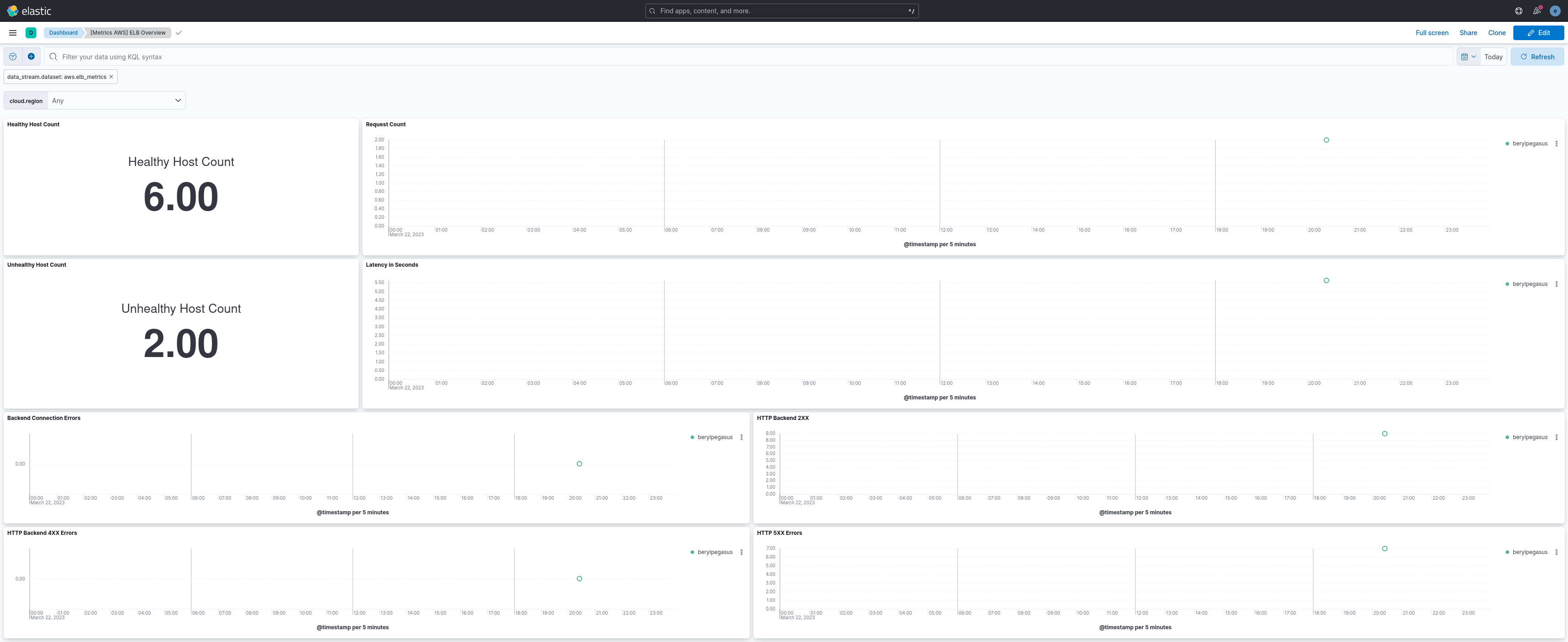Open legend options for Latency in Seconds
Viewport: 1568px width, 642px height.
[x=1556, y=285]
